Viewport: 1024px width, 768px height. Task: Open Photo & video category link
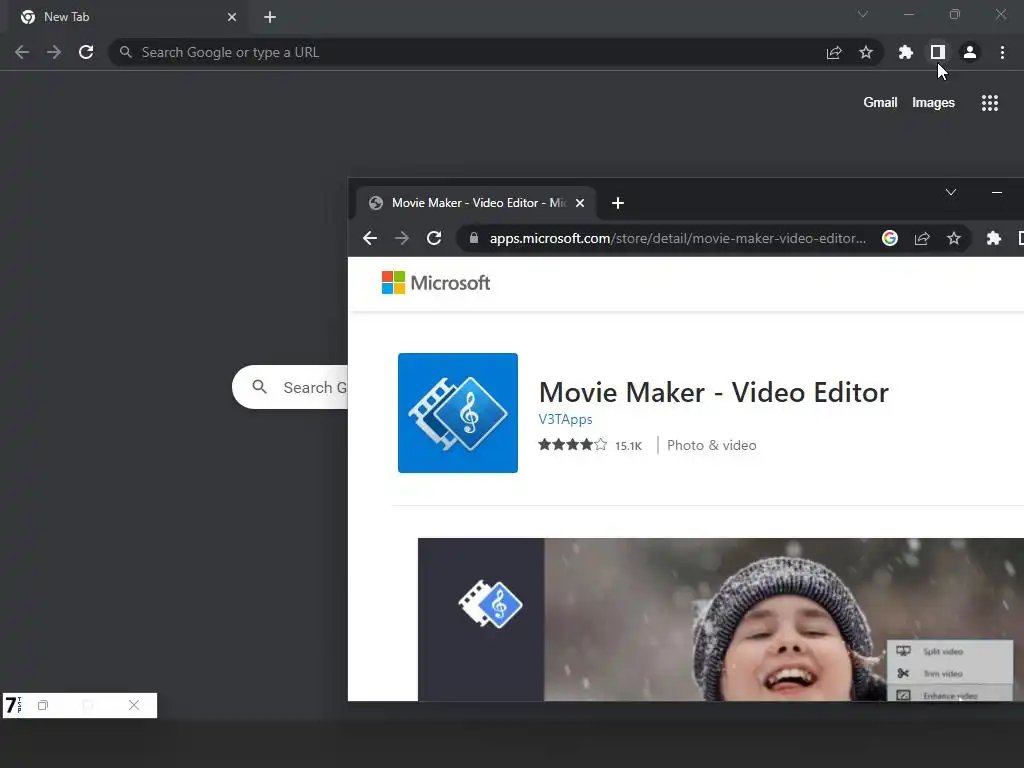pos(711,445)
